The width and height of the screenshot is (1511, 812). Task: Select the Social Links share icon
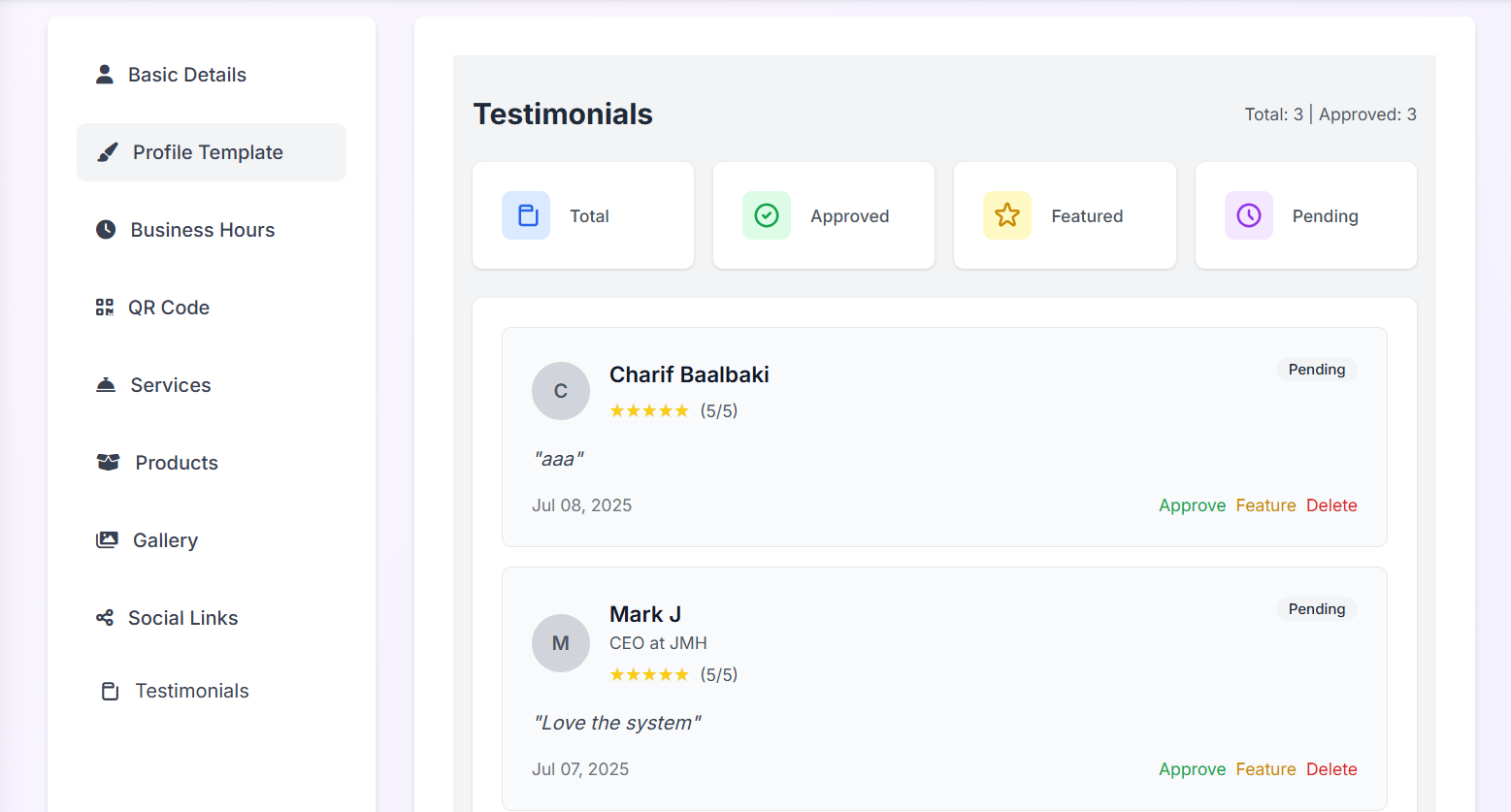(x=104, y=617)
